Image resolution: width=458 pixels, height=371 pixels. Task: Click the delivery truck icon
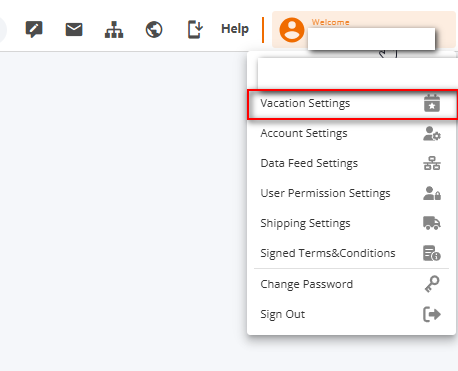[x=432, y=223]
